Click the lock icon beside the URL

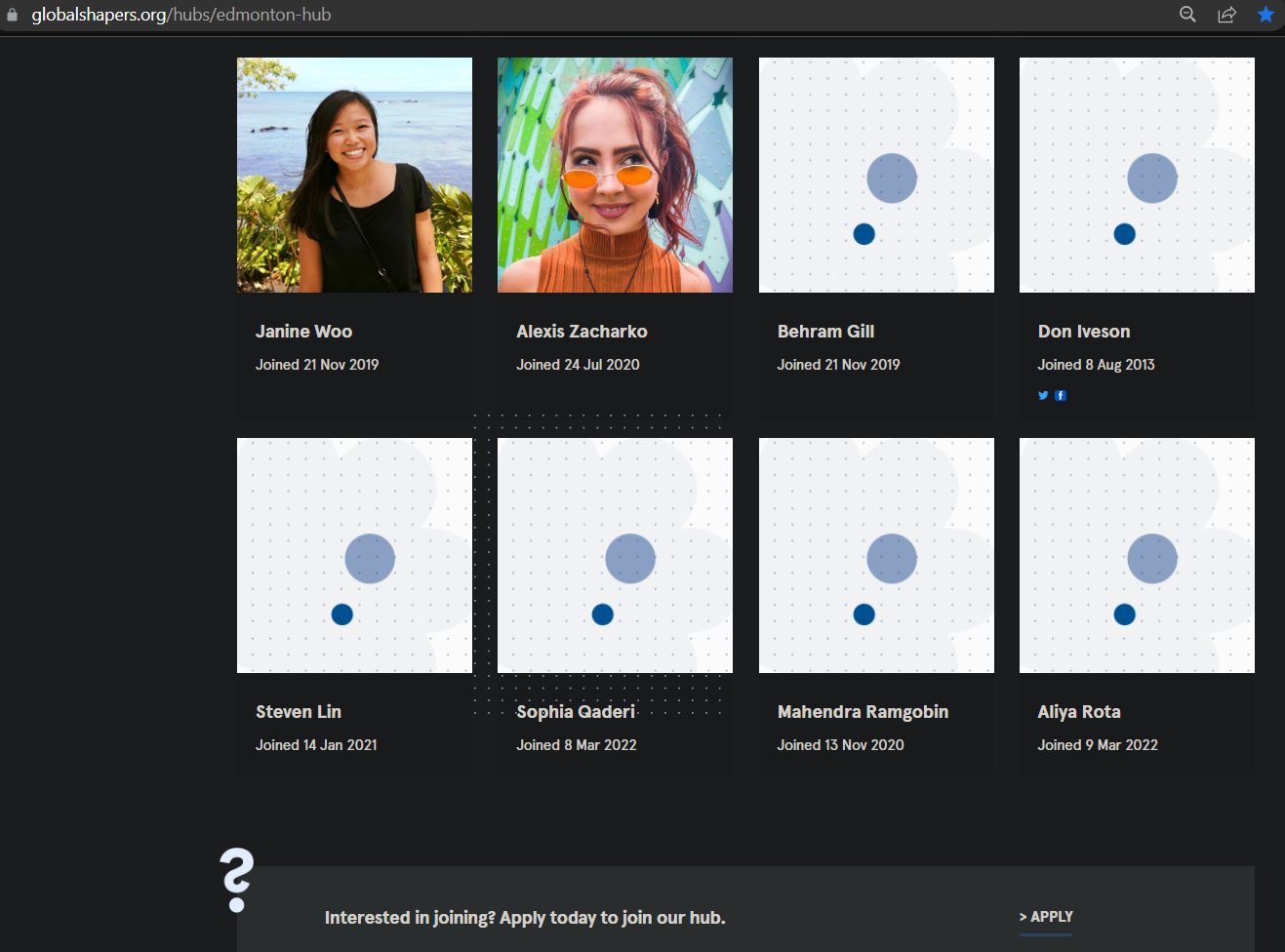13,15
